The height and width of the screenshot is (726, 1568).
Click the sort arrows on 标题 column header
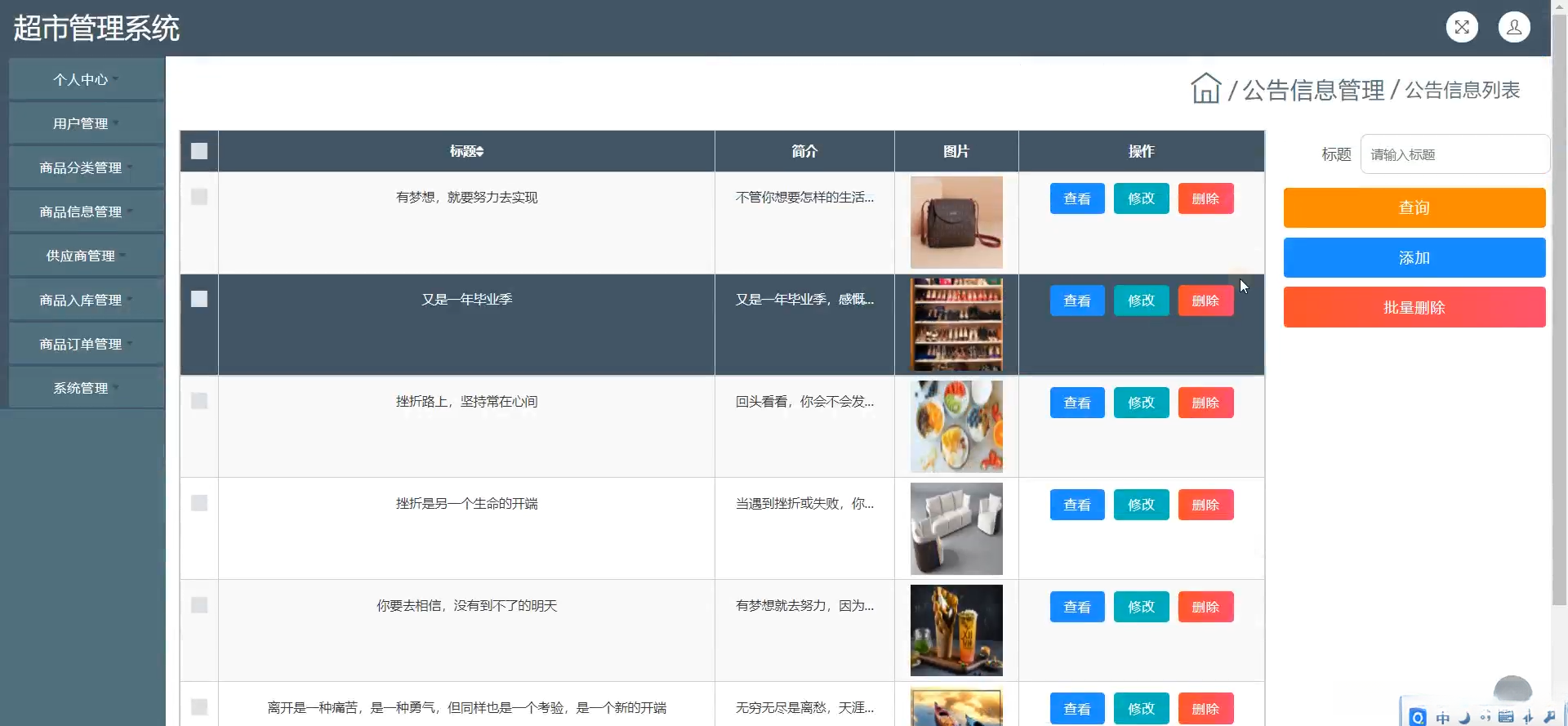click(x=480, y=151)
